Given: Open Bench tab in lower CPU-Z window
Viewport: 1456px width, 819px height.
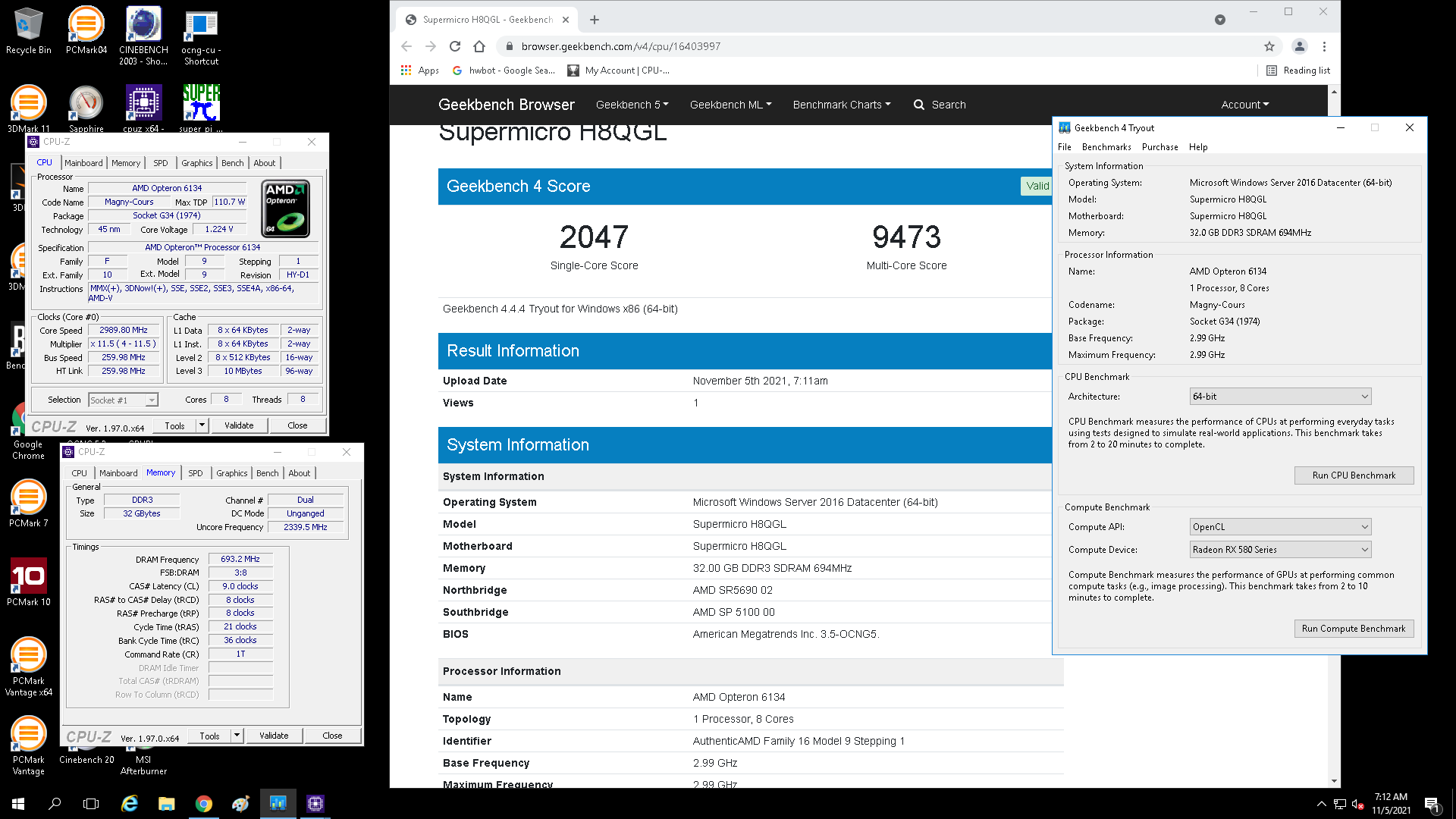Looking at the screenshot, I should pyautogui.click(x=267, y=473).
